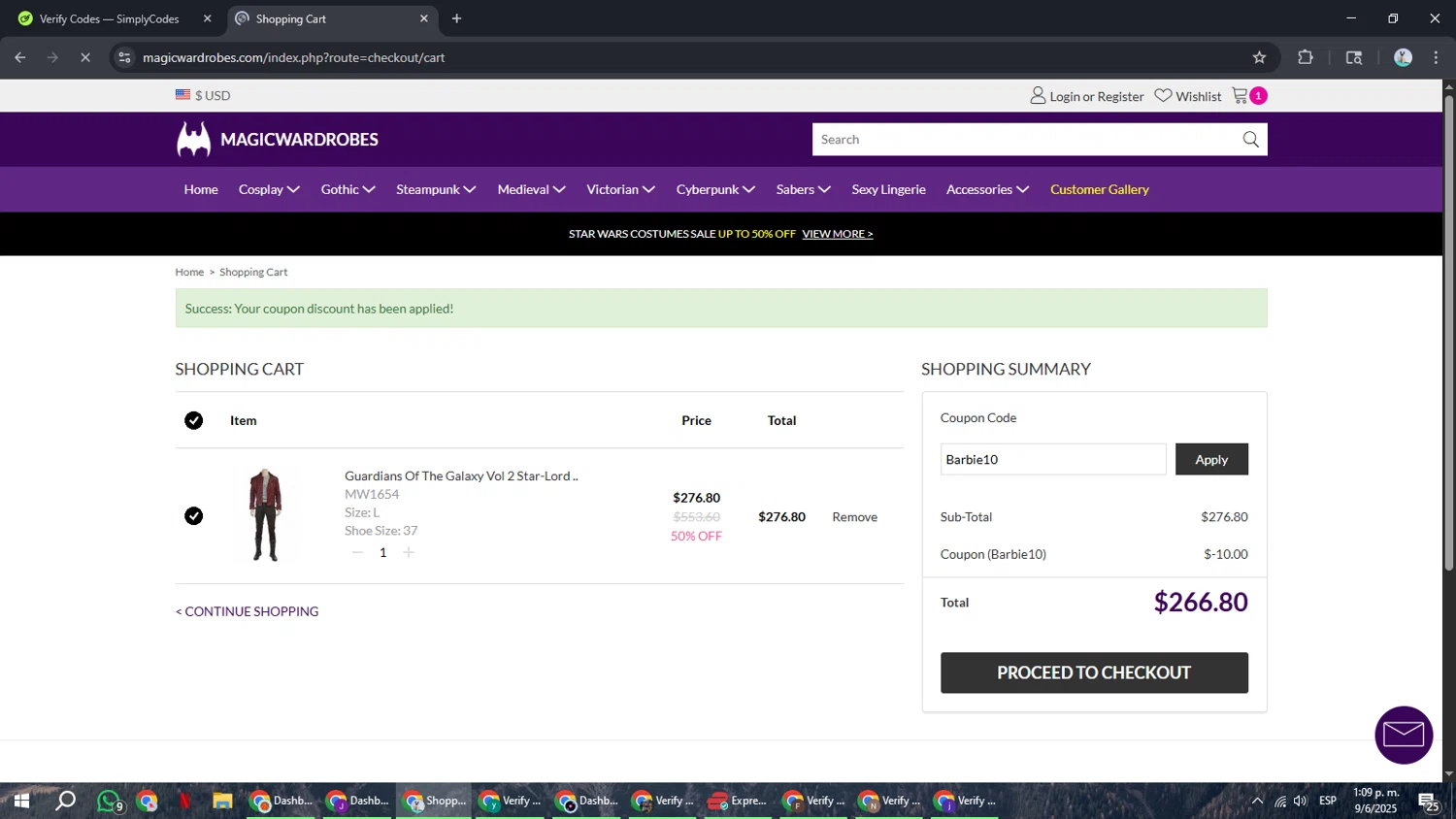Screen dimensions: 1456x819
Task: Click the page vertical scrollbar
Action: (x=1448, y=333)
